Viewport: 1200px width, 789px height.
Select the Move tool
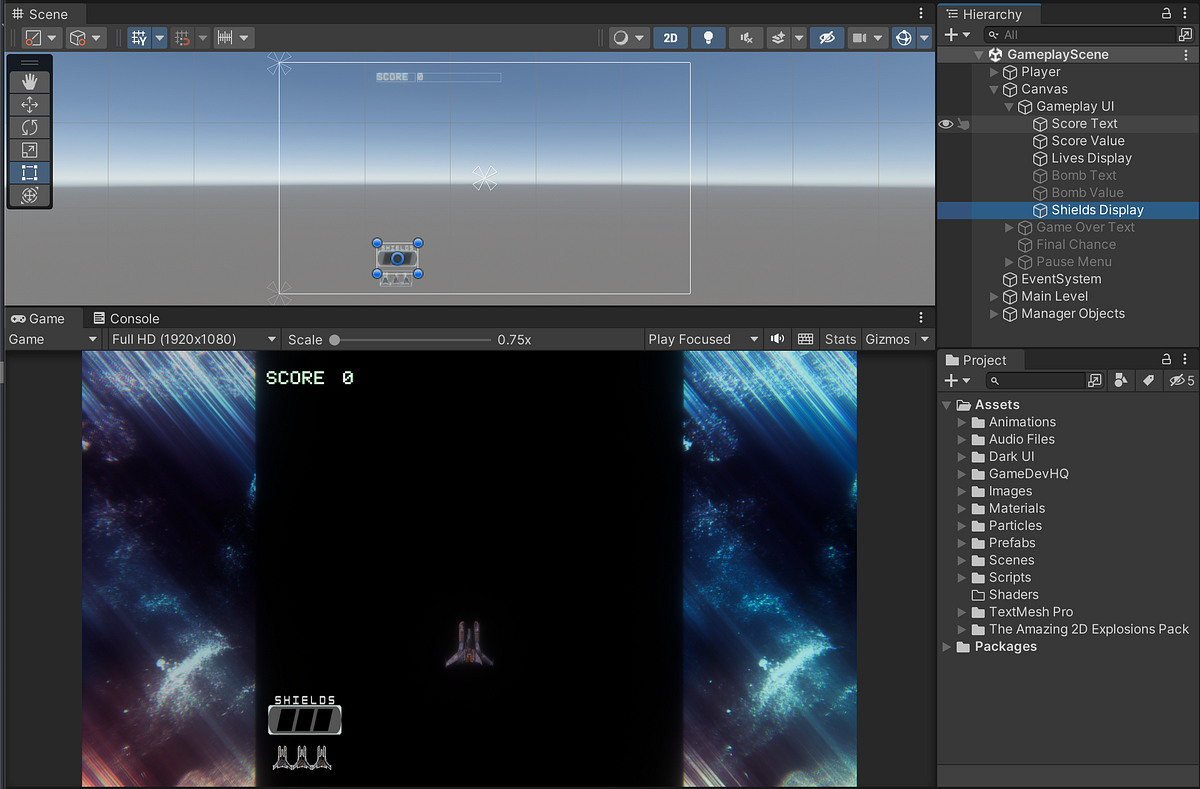coord(29,104)
